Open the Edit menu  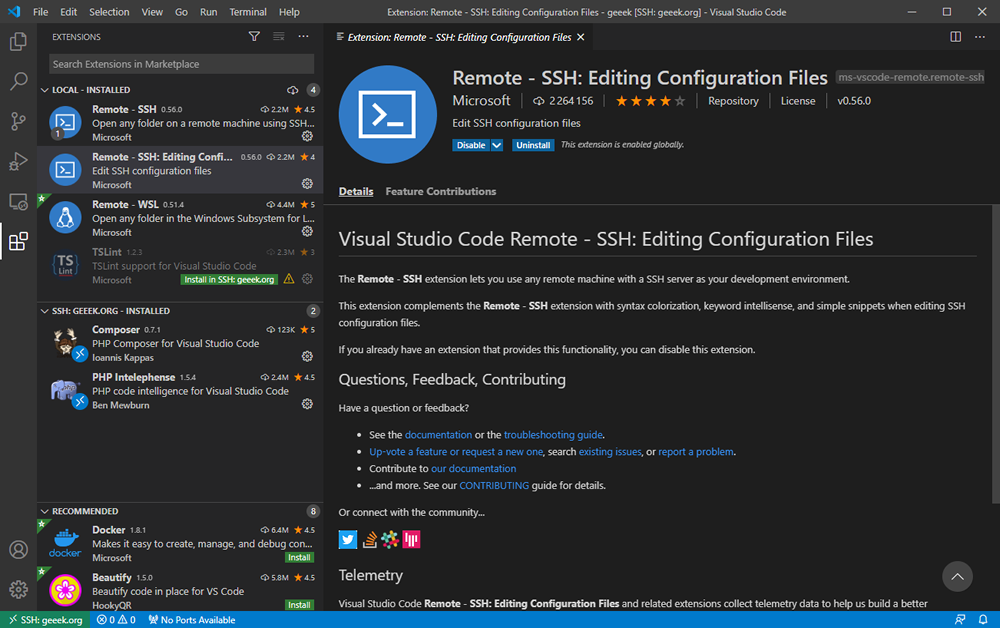68,11
